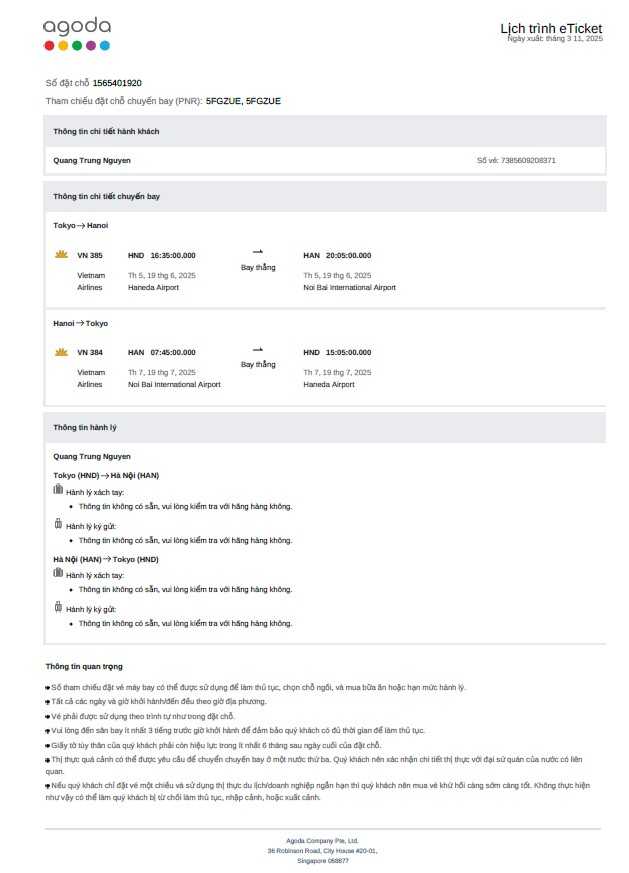
Task: Click the PNR reference 5FGZUE, 5FGZUE
Action: (243, 101)
